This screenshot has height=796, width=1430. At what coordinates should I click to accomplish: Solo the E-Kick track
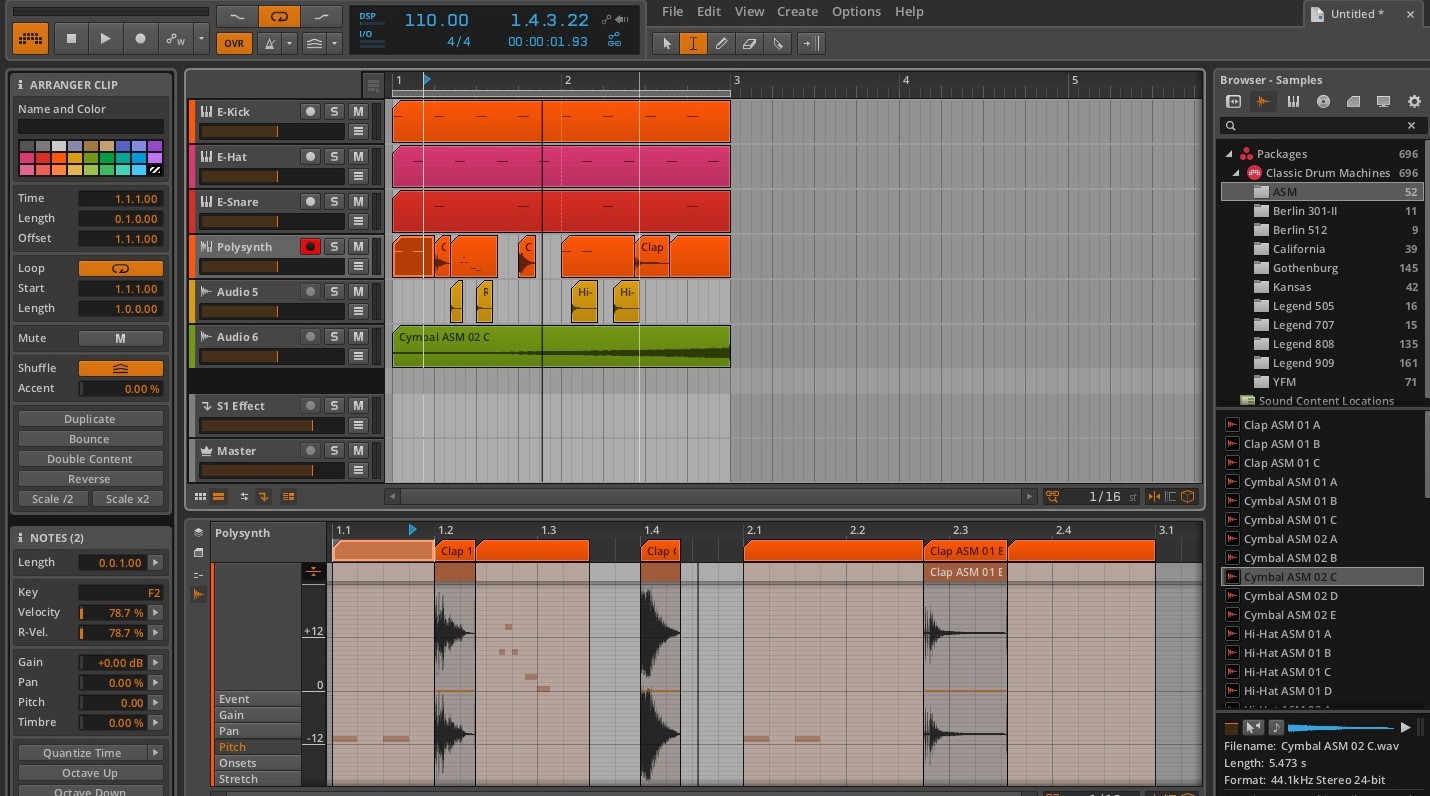334,112
